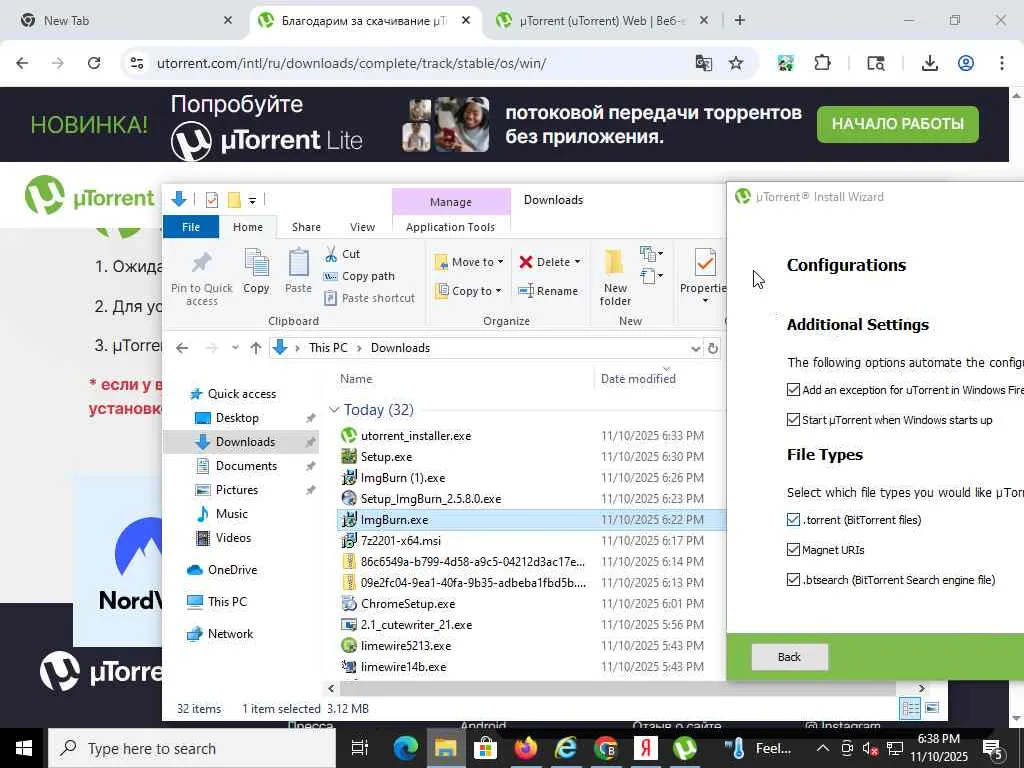This screenshot has height=768, width=1024.
Task: Go up one folder level
Action: [x=256, y=348]
